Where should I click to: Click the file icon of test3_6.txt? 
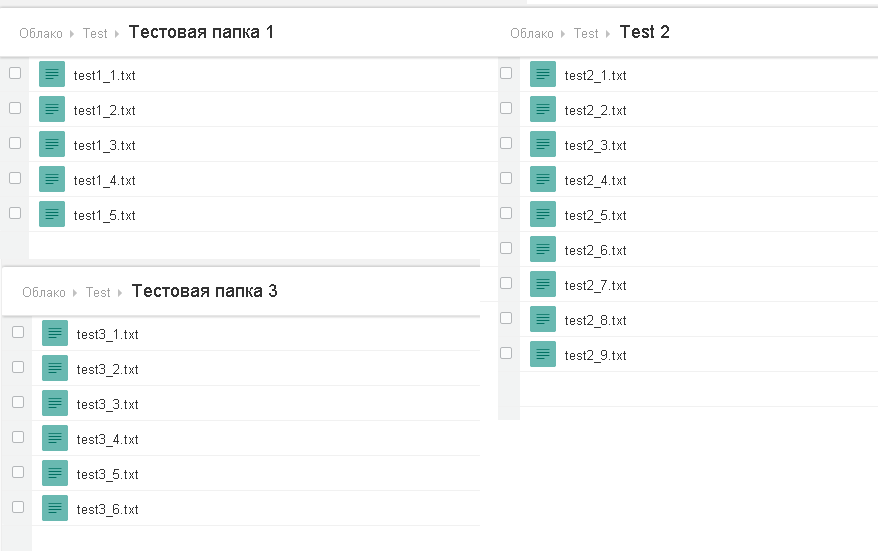coord(55,508)
